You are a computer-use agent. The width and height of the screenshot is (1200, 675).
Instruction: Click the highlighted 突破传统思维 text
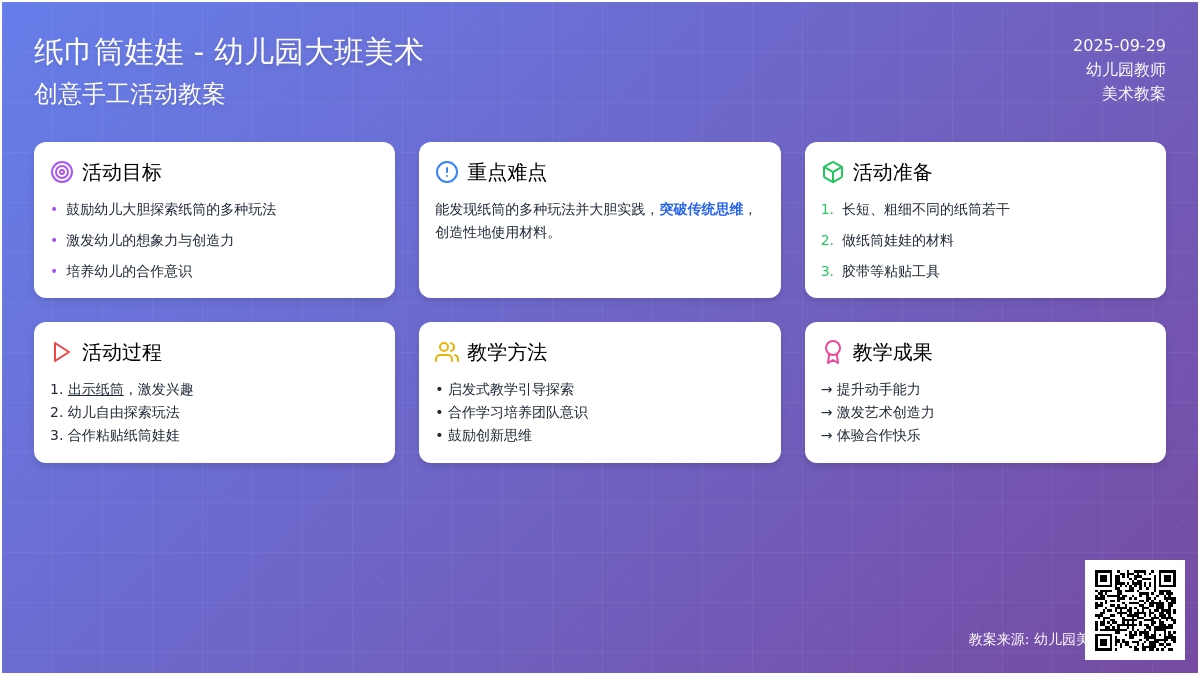[x=700, y=210]
